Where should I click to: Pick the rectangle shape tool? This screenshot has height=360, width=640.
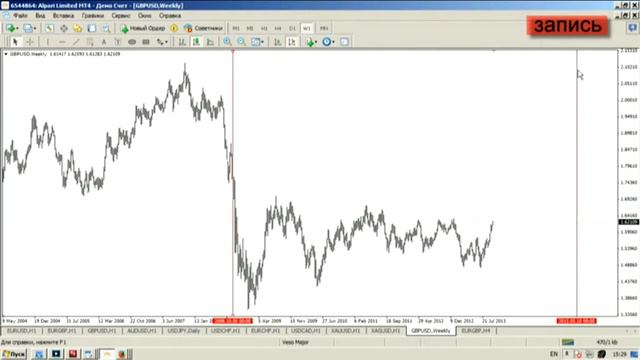146,42
